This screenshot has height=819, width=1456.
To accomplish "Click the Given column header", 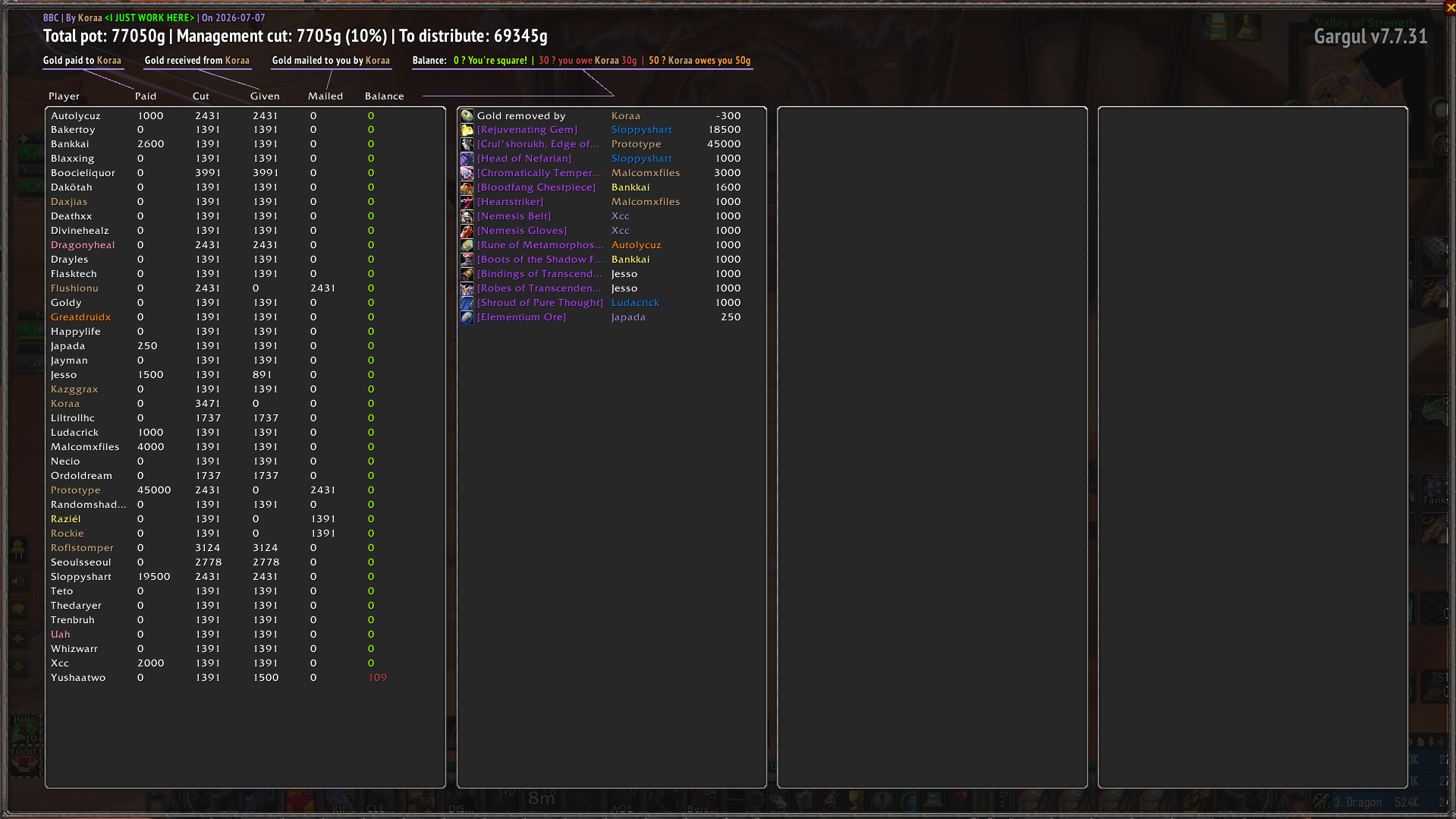I will pos(265,96).
